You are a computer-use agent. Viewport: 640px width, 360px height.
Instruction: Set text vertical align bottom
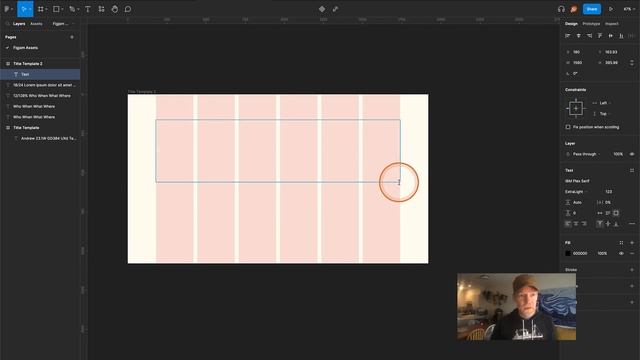click(616, 224)
